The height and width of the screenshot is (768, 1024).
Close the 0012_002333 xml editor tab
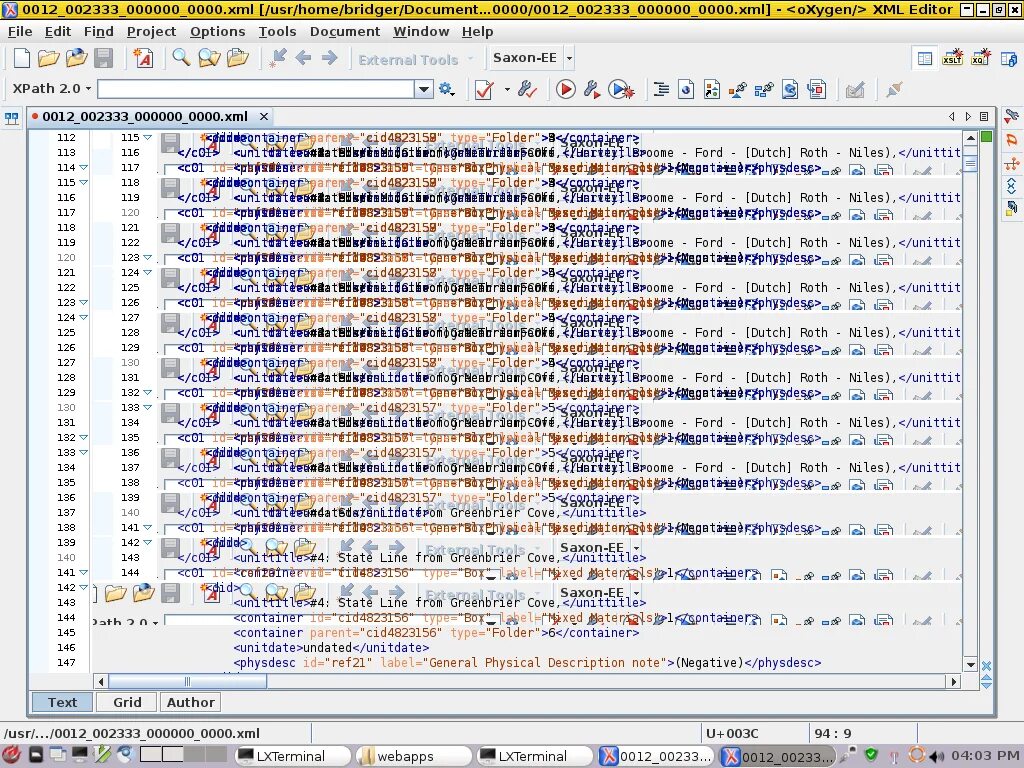[264, 117]
